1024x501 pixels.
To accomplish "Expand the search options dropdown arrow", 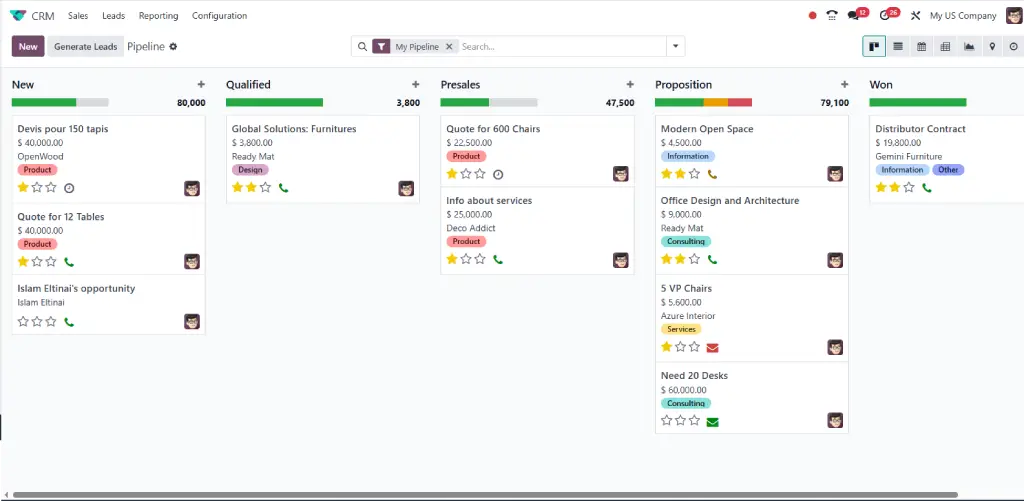I will pyautogui.click(x=676, y=47).
